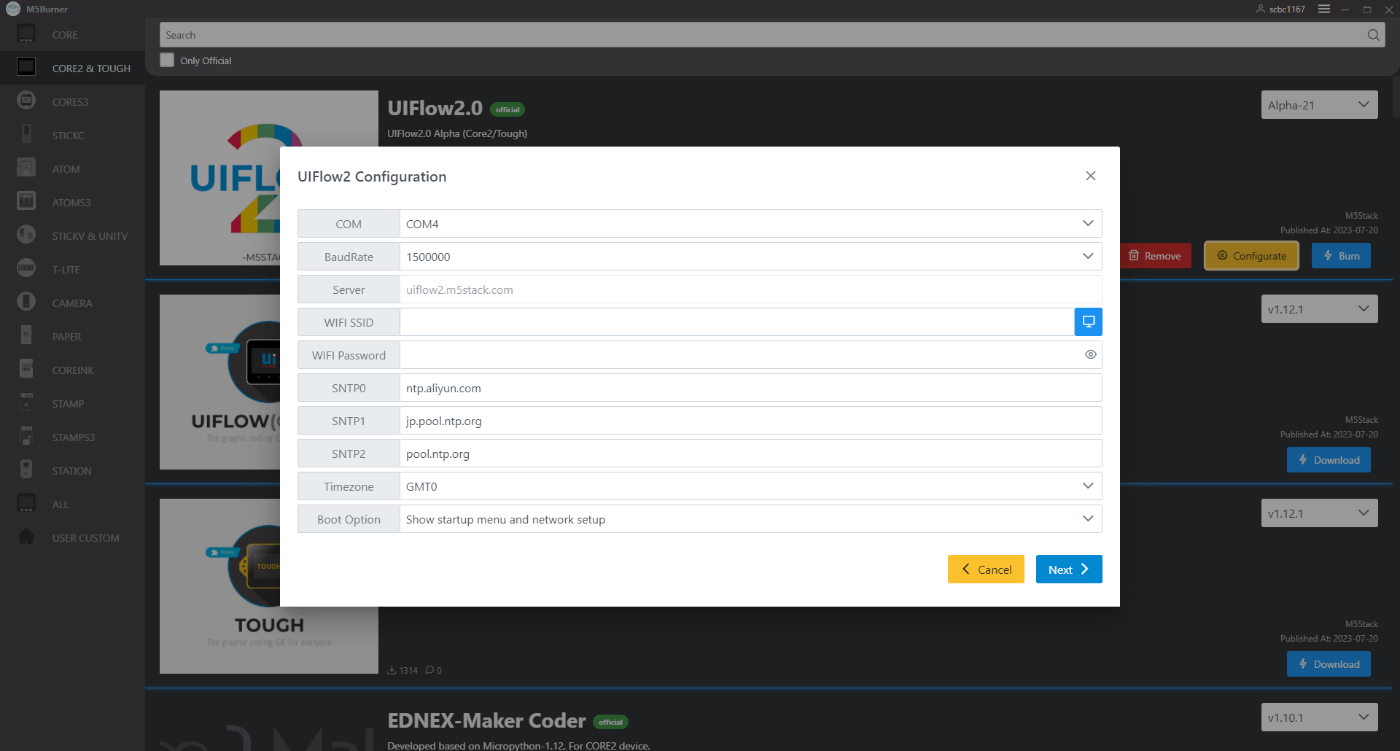Click the search magnifier icon
Screen dimensions: 1400x751
pyautogui.click(x=1373, y=34)
